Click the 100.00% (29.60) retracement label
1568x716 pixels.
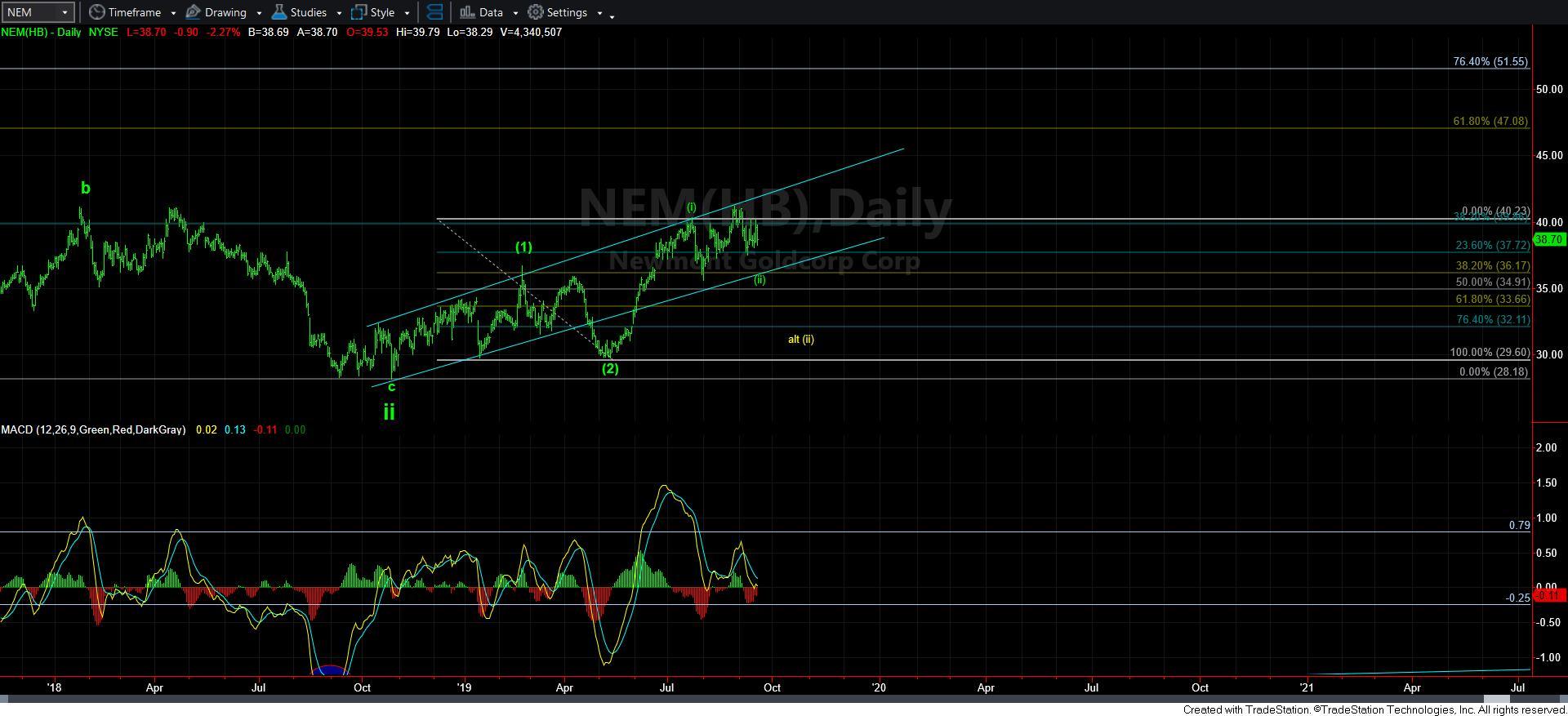click(x=1490, y=353)
